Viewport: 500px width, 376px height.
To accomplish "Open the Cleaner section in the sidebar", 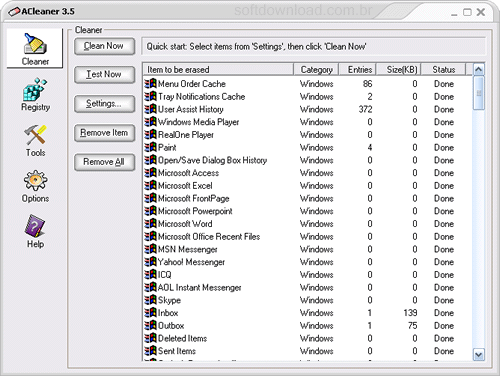I will (35, 49).
